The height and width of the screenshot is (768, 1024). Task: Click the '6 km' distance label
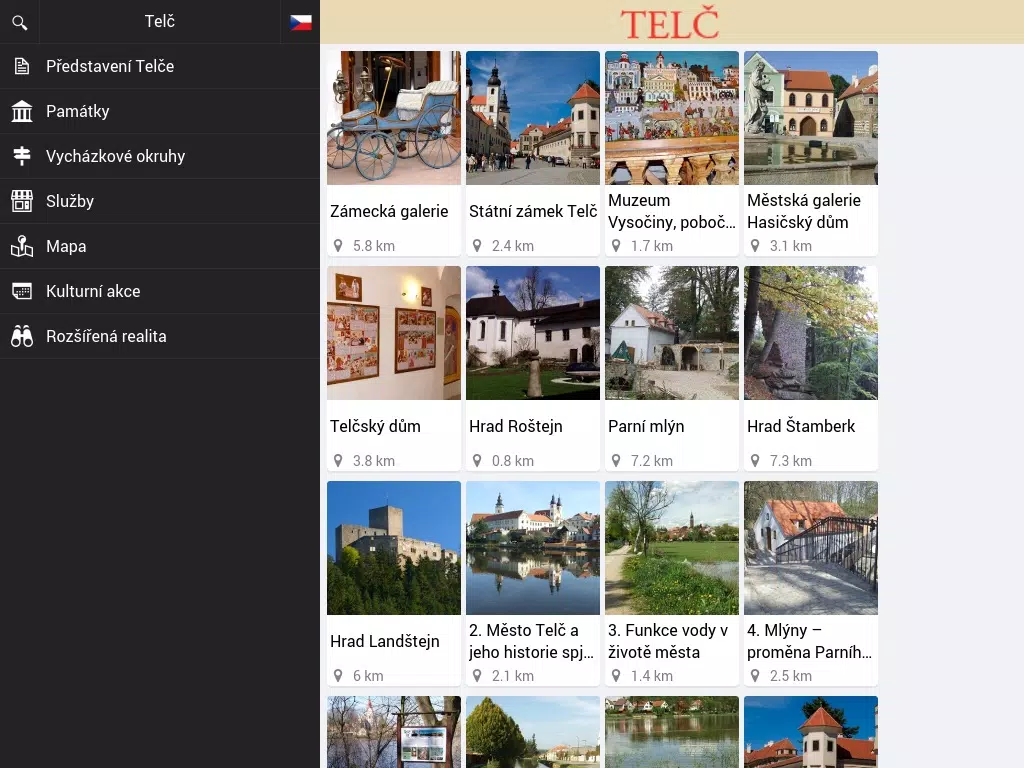coord(368,676)
